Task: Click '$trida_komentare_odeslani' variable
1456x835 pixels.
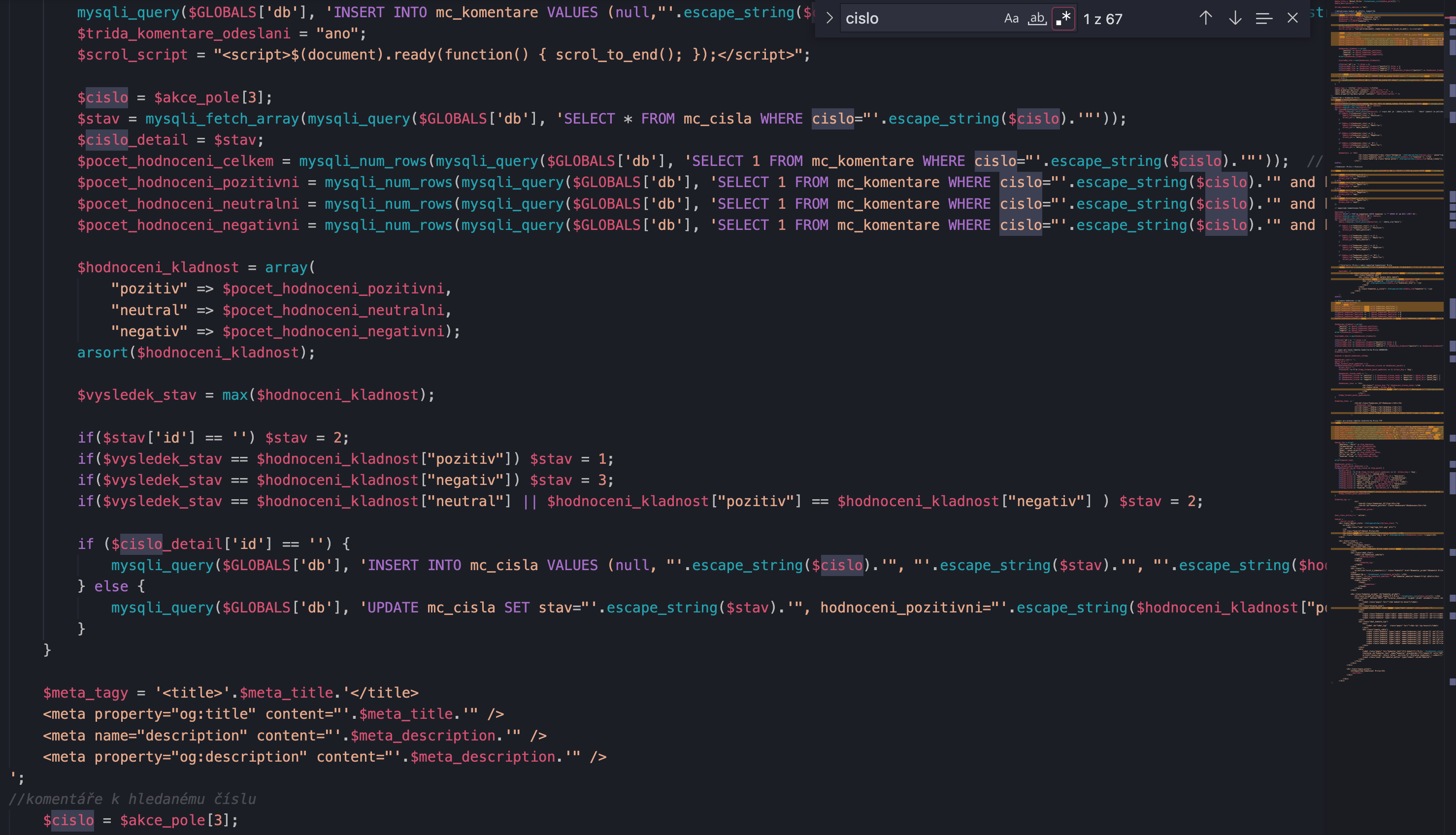Action: pos(184,34)
